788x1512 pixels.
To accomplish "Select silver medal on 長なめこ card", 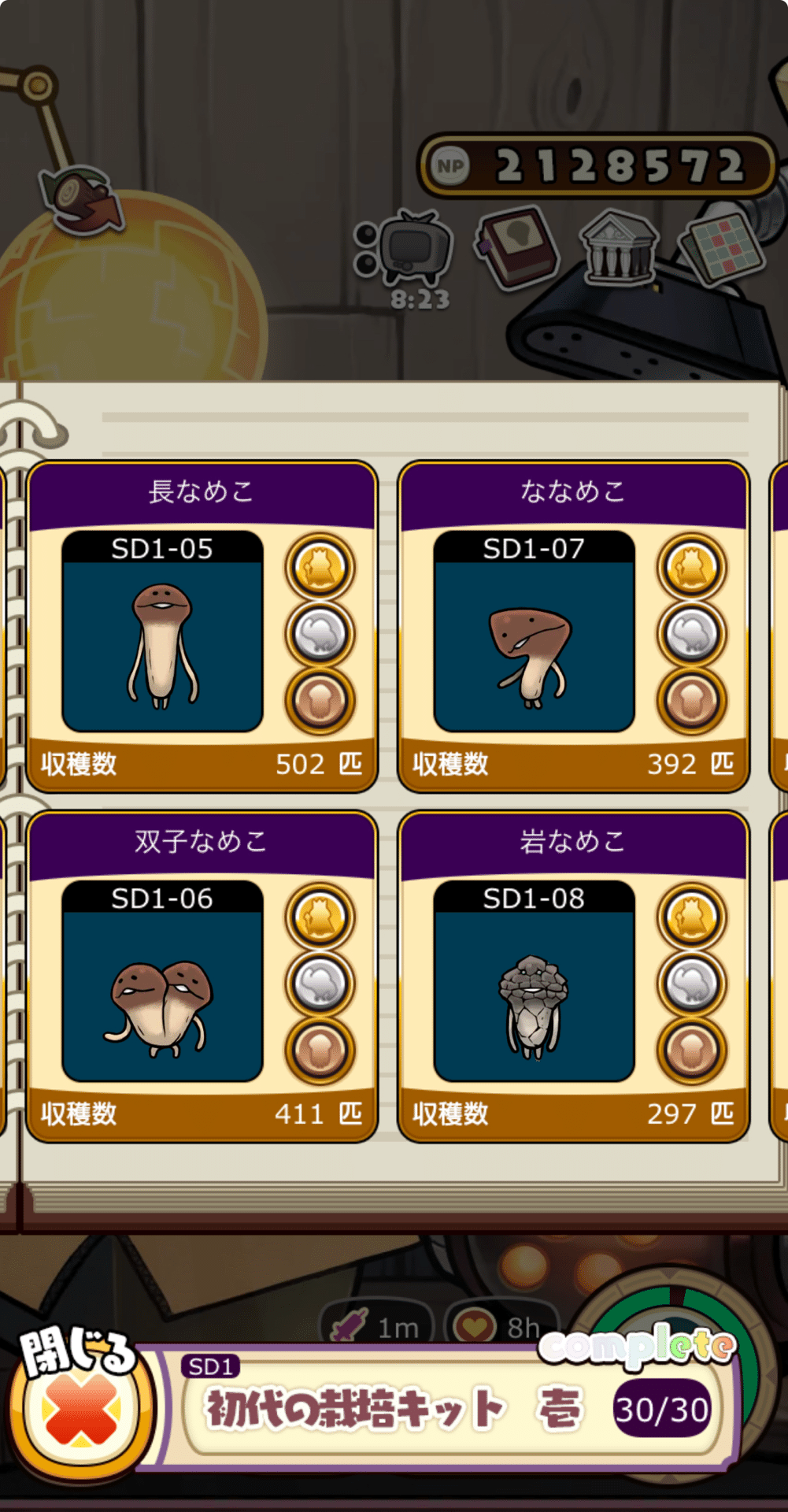I will click(x=320, y=634).
